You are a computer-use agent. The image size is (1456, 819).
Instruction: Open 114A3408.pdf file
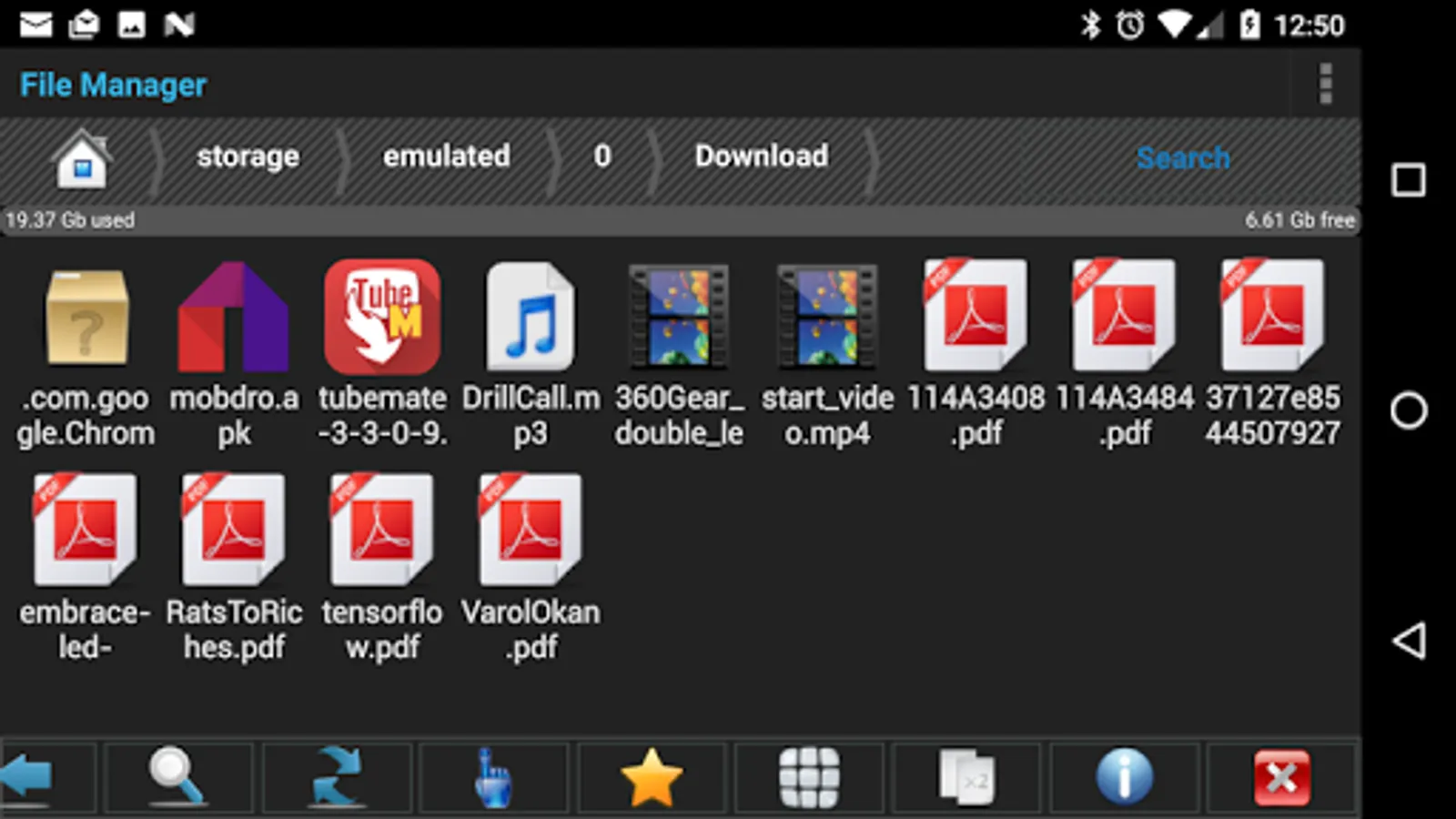[x=976, y=355]
